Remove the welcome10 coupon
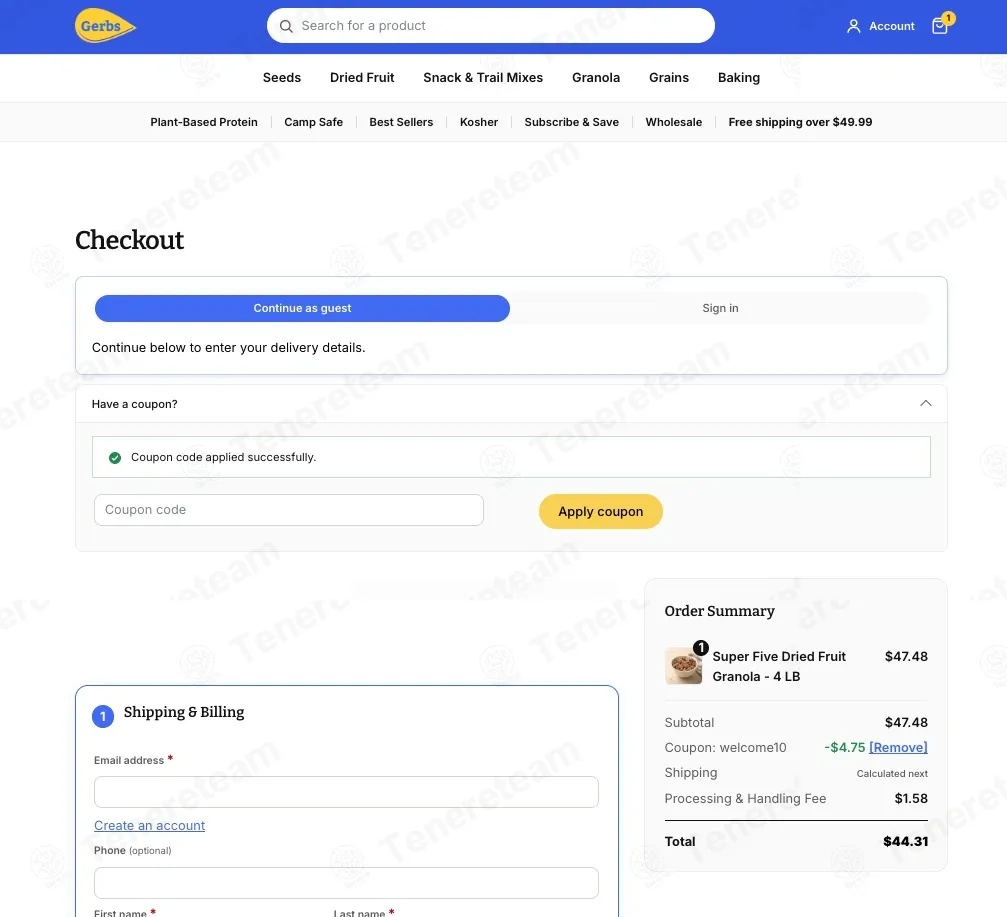Image resolution: width=1007 pixels, height=917 pixels. [898, 747]
